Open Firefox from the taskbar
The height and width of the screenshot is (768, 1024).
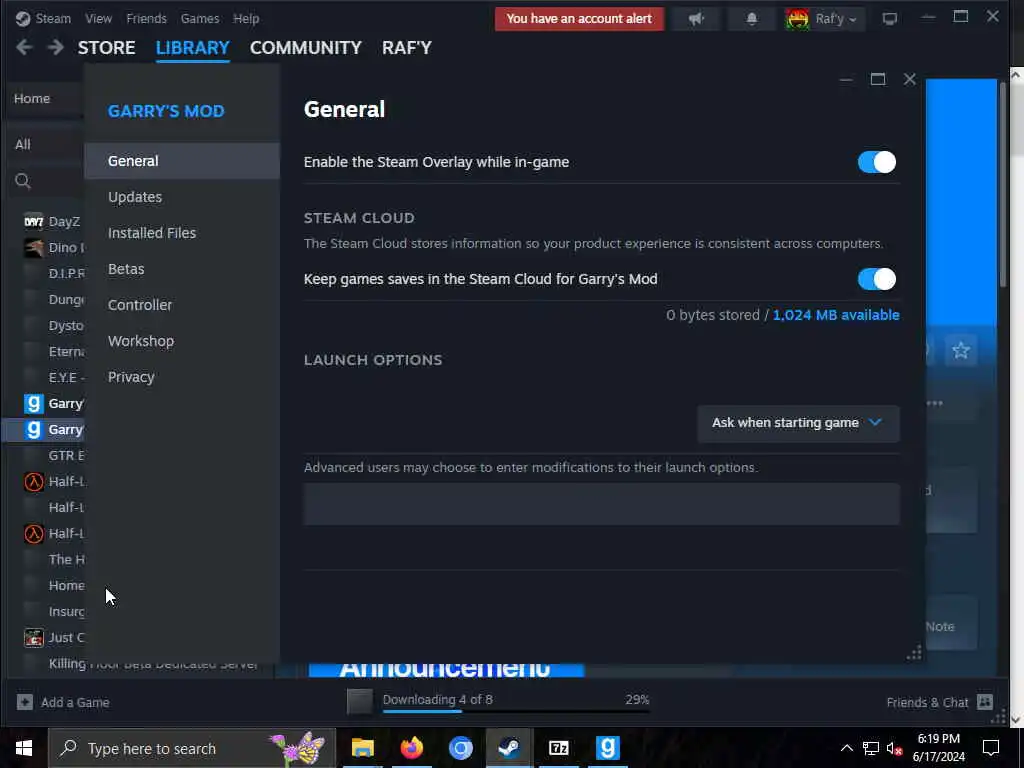pyautogui.click(x=411, y=748)
